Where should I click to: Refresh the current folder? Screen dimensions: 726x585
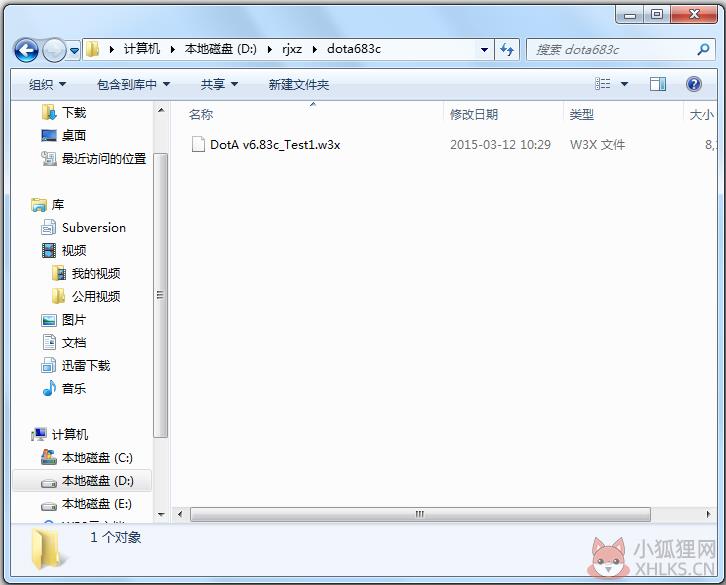click(x=507, y=49)
